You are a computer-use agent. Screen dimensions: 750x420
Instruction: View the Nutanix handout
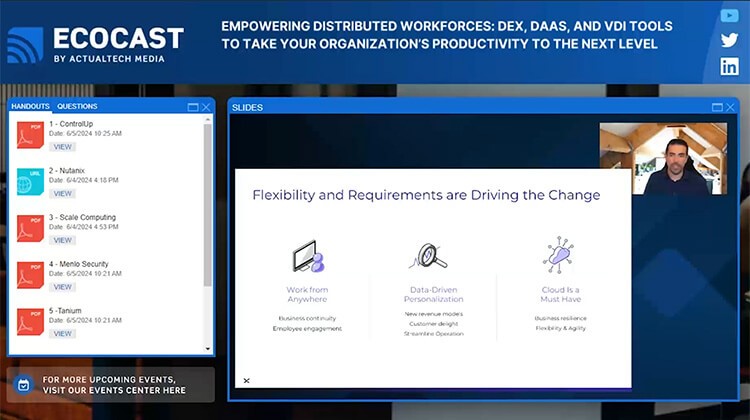[x=63, y=194]
